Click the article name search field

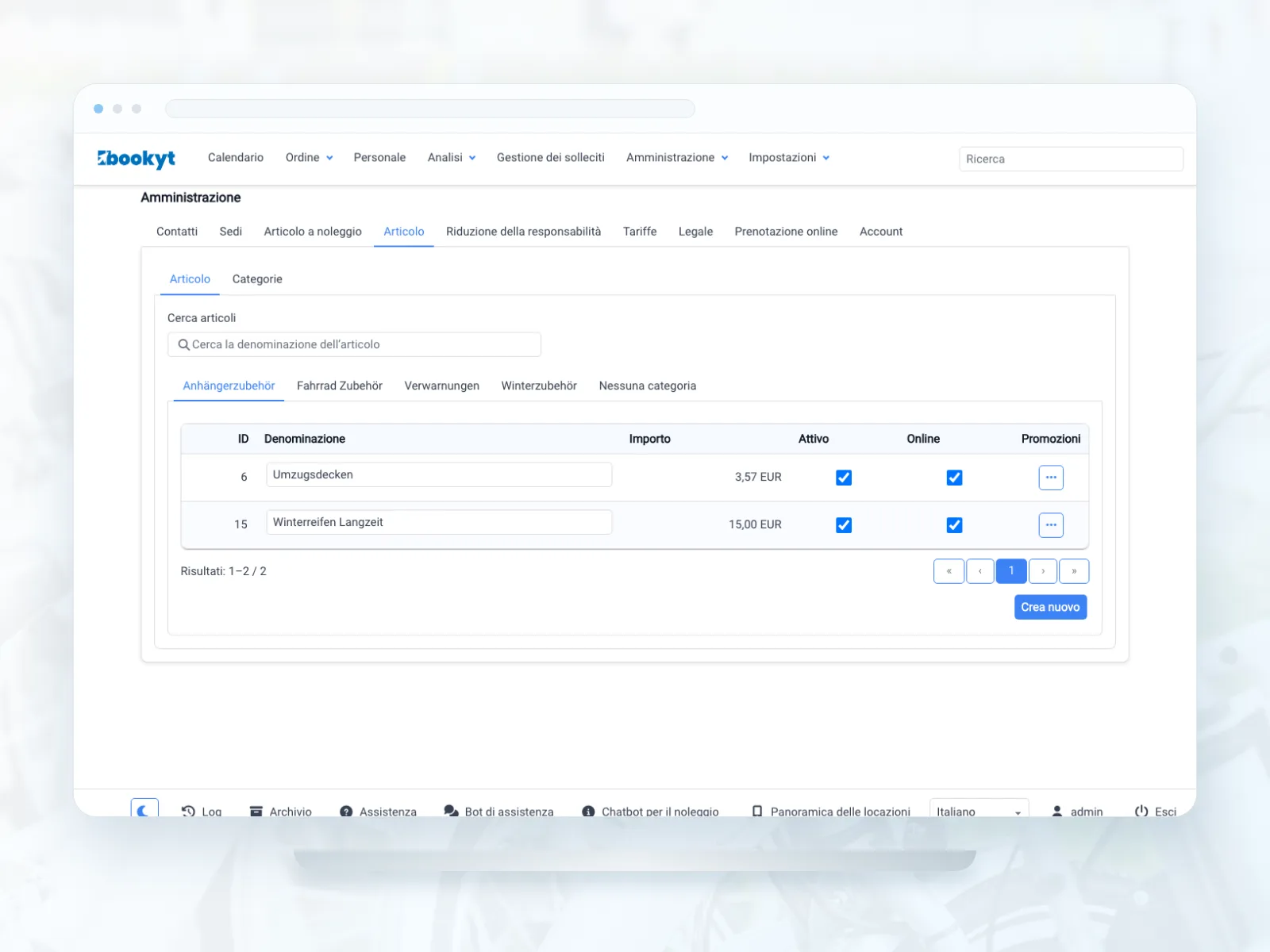click(354, 344)
